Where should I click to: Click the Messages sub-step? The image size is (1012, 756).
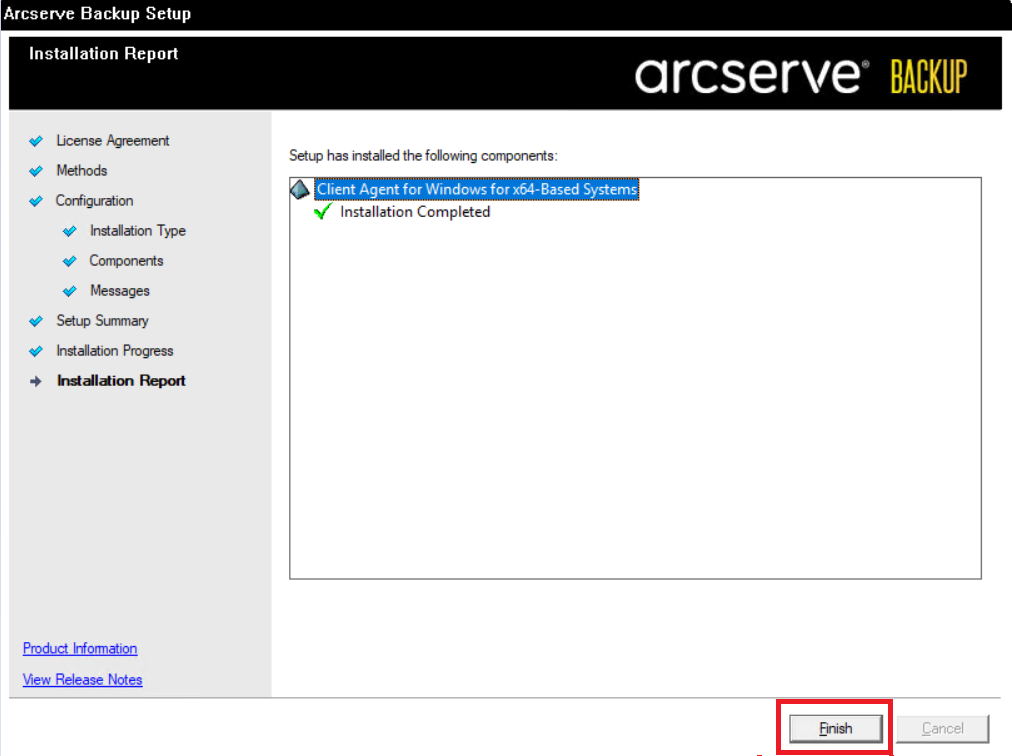tap(119, 291)
